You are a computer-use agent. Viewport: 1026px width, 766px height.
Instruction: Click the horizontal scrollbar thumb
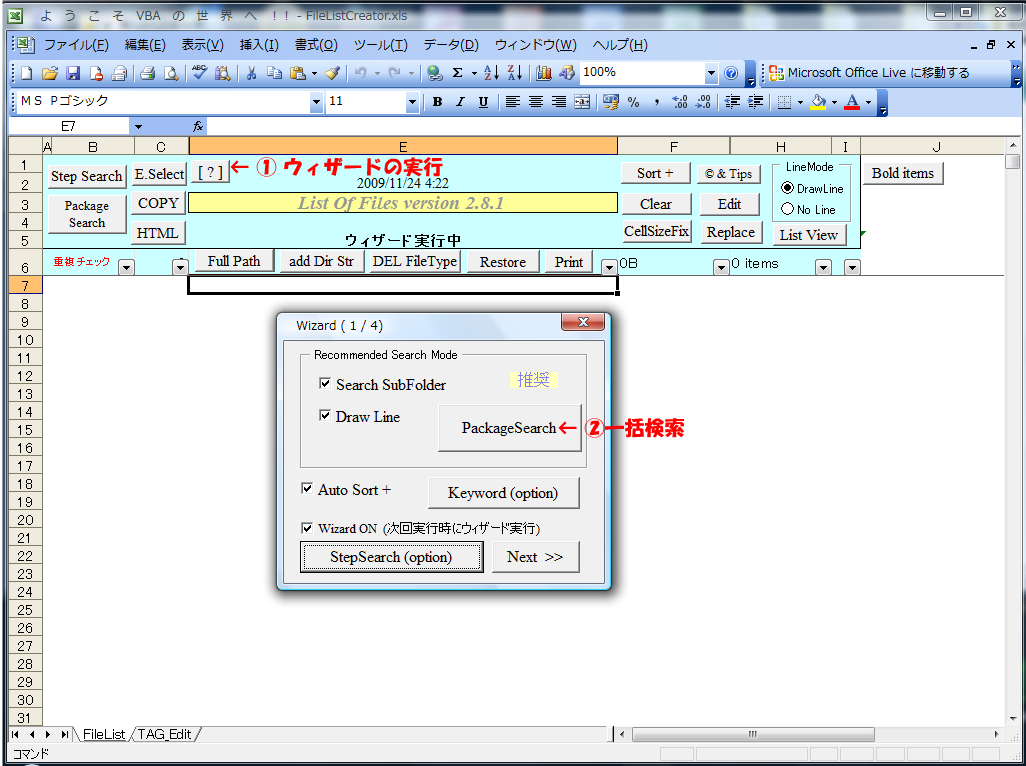click(x=753, y=734)
